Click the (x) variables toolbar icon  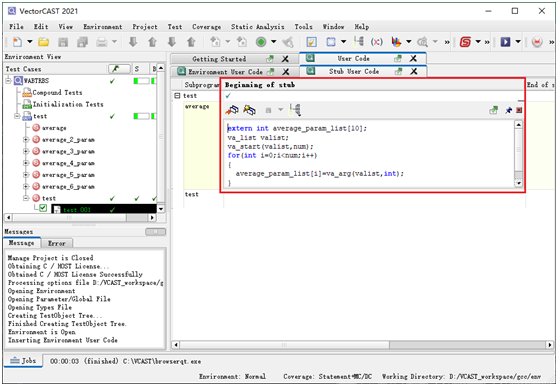tap(377, 42)
